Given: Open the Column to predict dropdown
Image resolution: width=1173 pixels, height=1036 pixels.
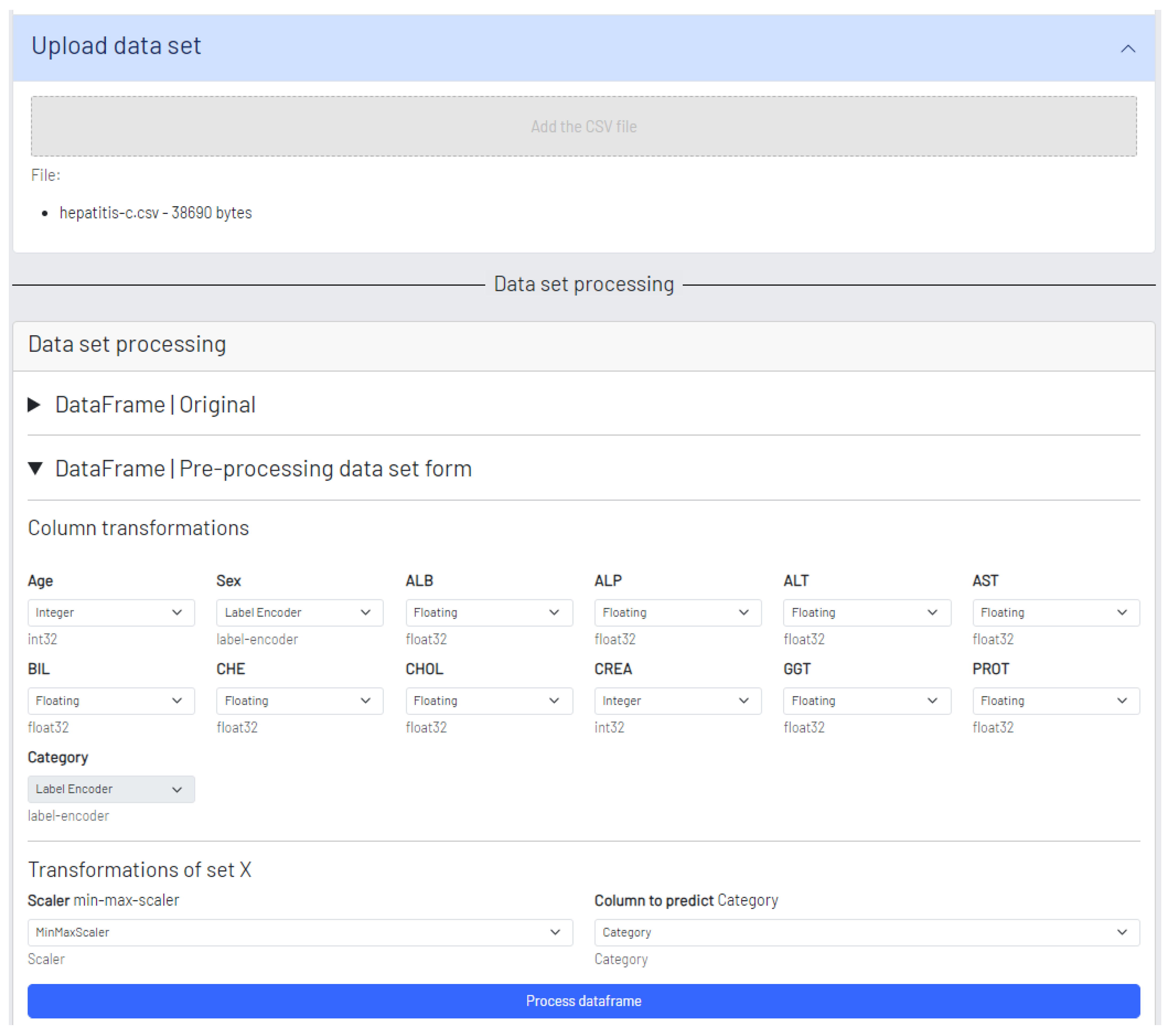Looking at the screenshot, I should pyautogui.click(x=866, y=932).
